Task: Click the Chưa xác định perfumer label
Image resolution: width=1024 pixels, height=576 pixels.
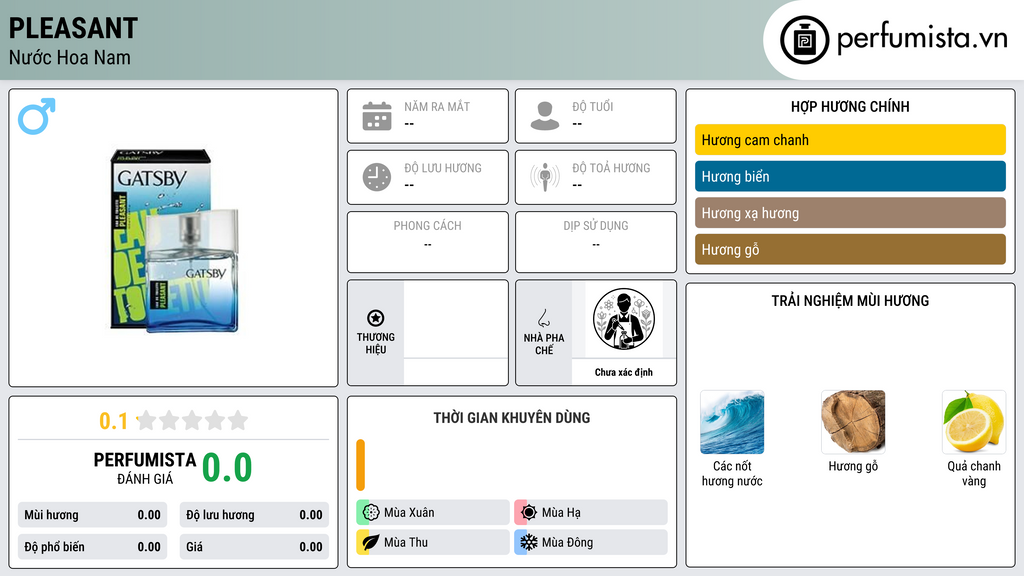Action: pyautogui.click(x=624, y=372)
